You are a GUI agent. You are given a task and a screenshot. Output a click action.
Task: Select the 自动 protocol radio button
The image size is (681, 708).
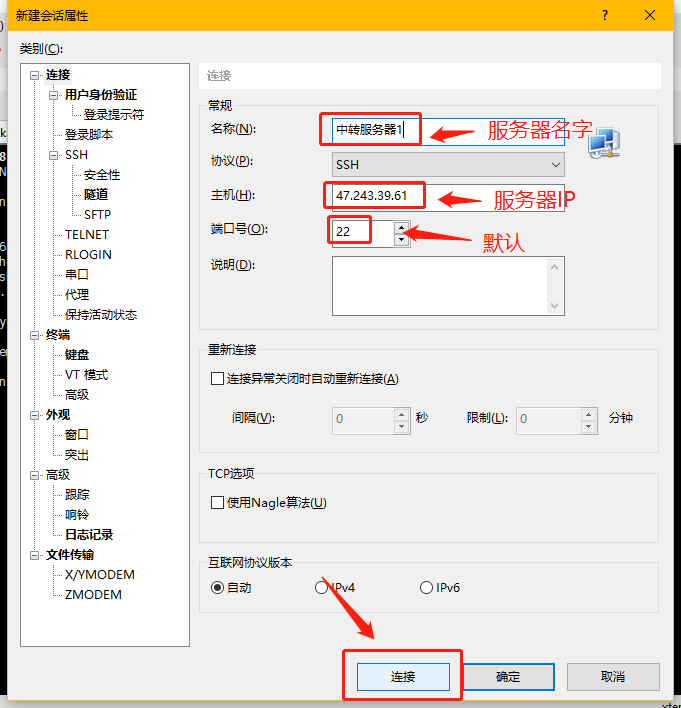pyautogui.click(x=217, y=587)
